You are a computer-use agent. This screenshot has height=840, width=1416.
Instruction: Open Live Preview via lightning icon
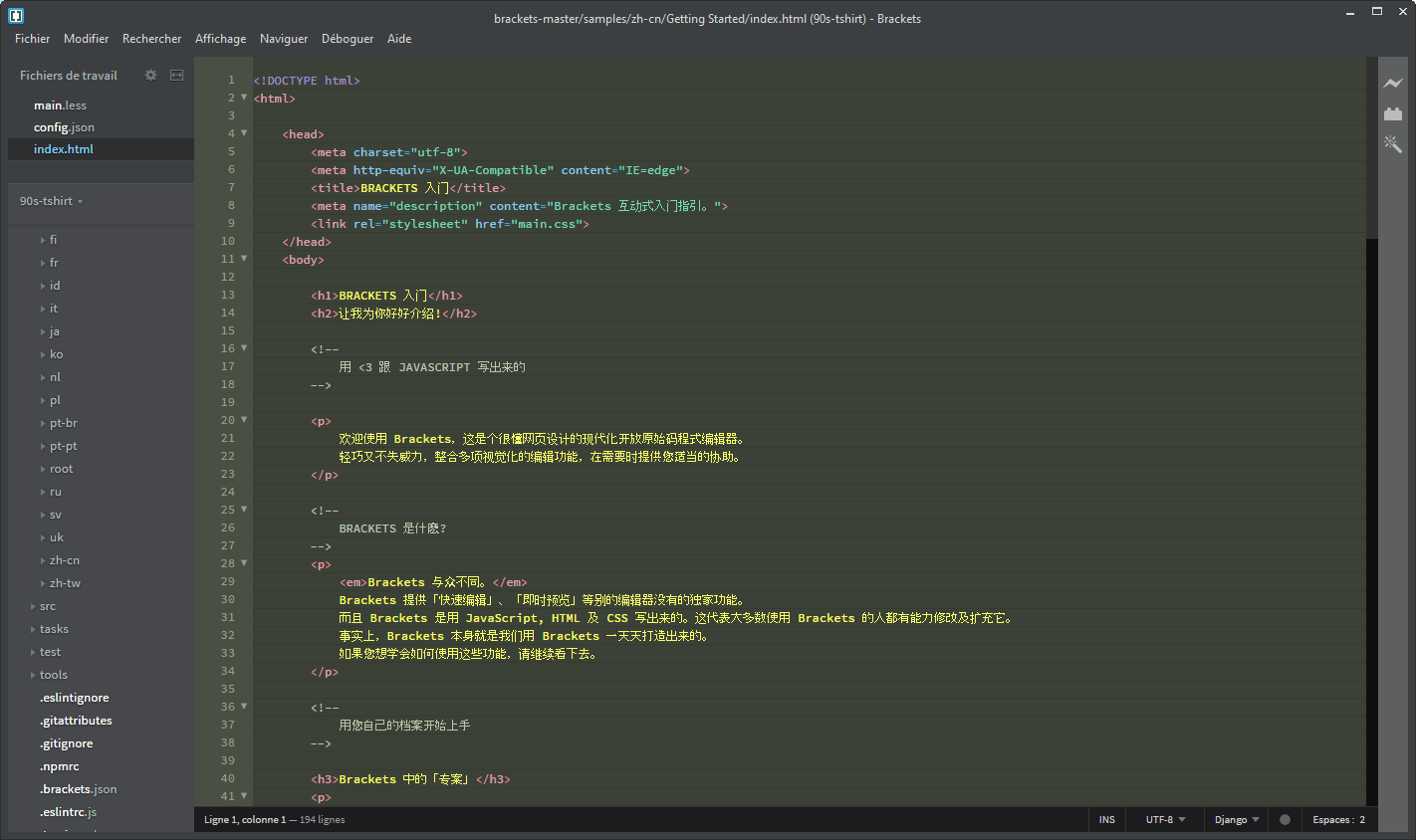(1393, 85)
